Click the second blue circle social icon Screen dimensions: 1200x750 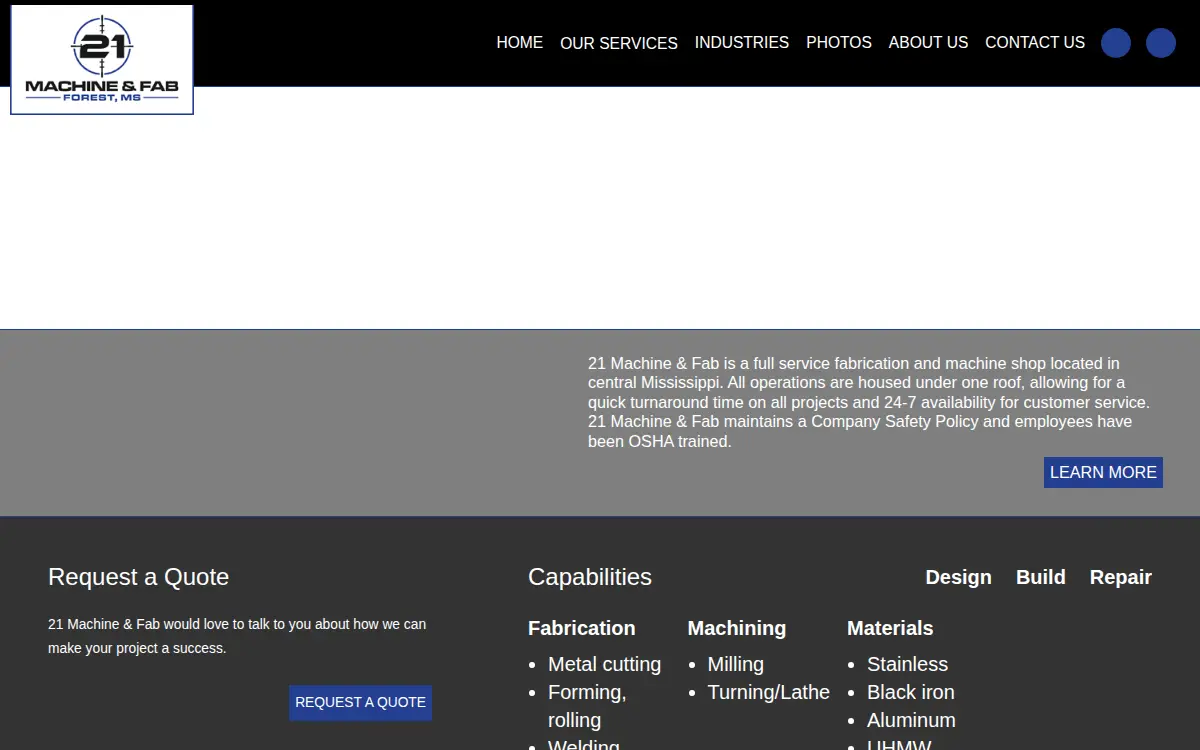pos(1161,43)
